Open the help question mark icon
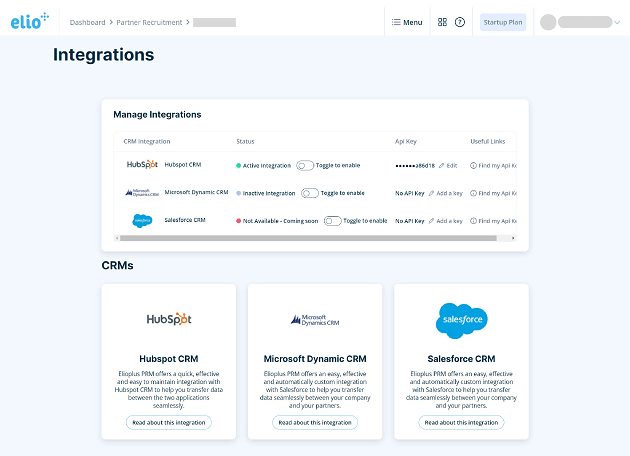 click(x=460, y=22)
